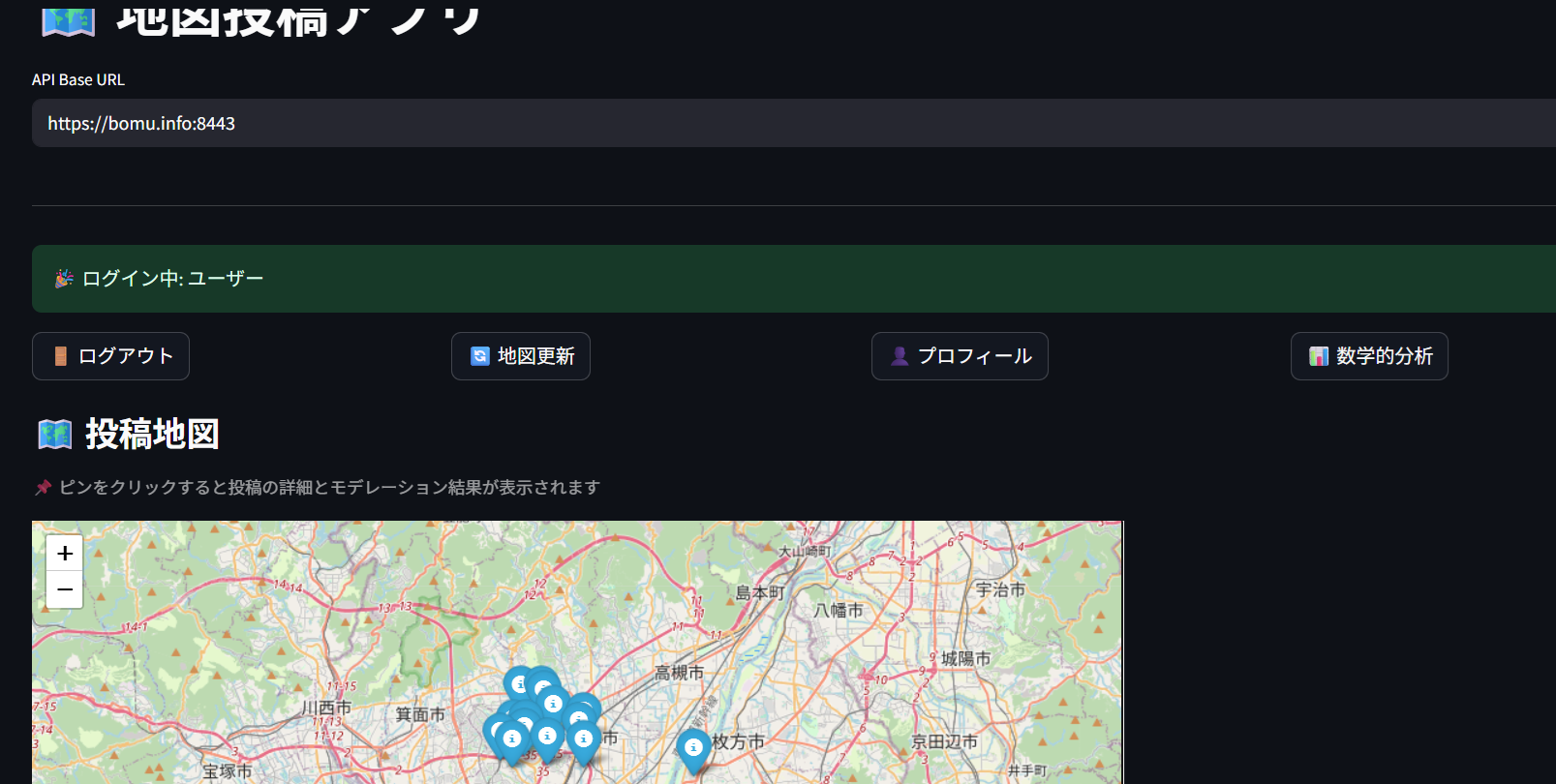1556x784 pixels.
Task: Open the プロフィール profile page
Action: [960, 356]
